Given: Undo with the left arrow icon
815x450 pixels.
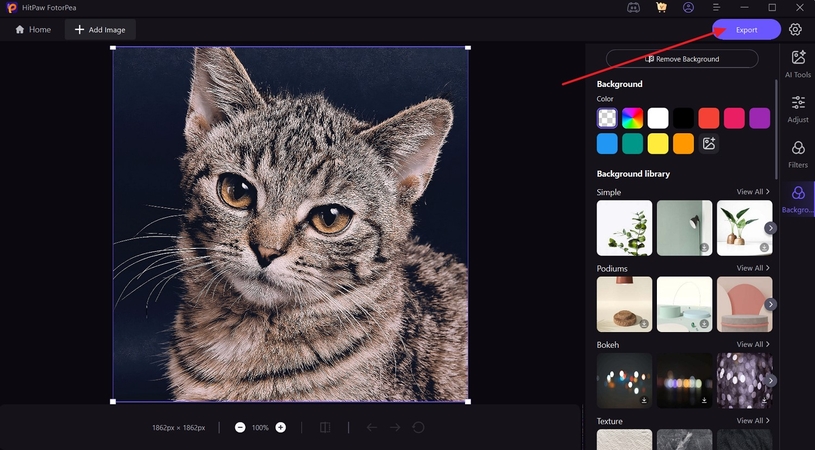Looking at the screenshot, I should (x=372, y=428).
